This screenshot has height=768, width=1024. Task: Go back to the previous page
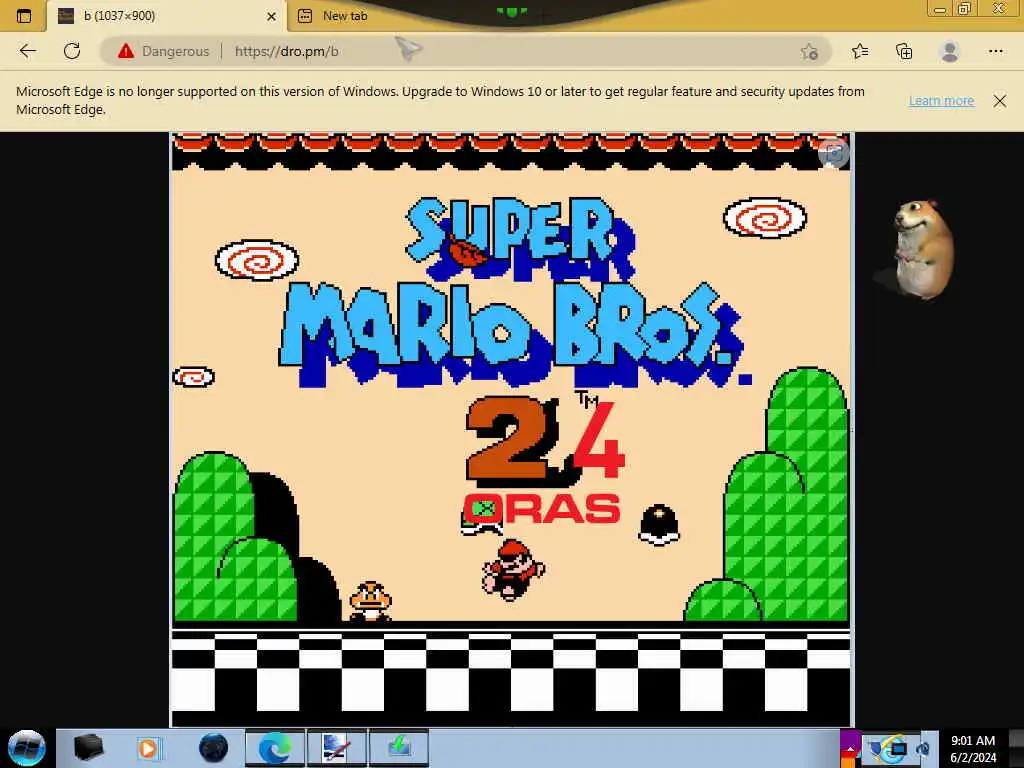tap(27, 51)
